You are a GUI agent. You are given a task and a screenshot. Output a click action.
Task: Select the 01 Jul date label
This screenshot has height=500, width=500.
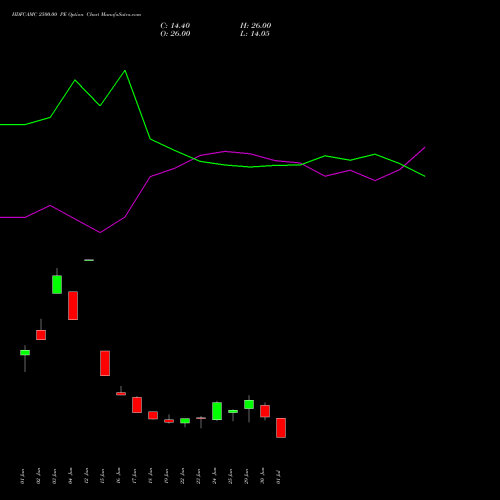pos(278,477)
